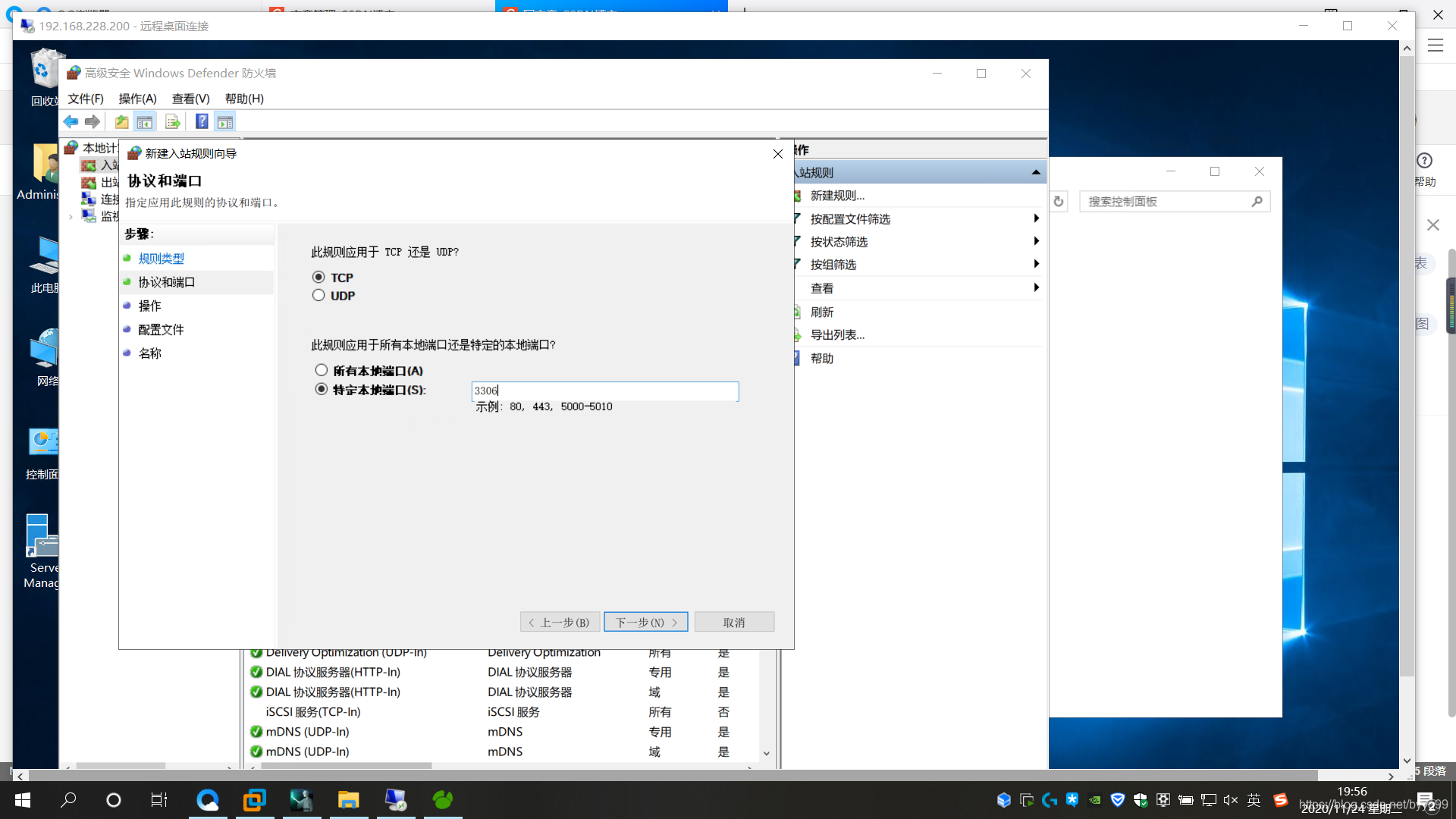Click the VMware taskbar icon

(254, 800)
